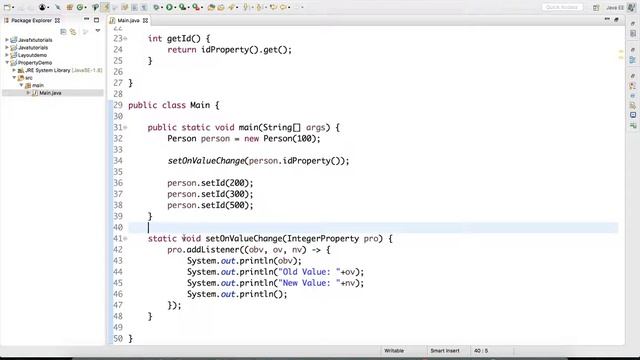Click External Tools red toolbox icon

click(x=196, y=7)
